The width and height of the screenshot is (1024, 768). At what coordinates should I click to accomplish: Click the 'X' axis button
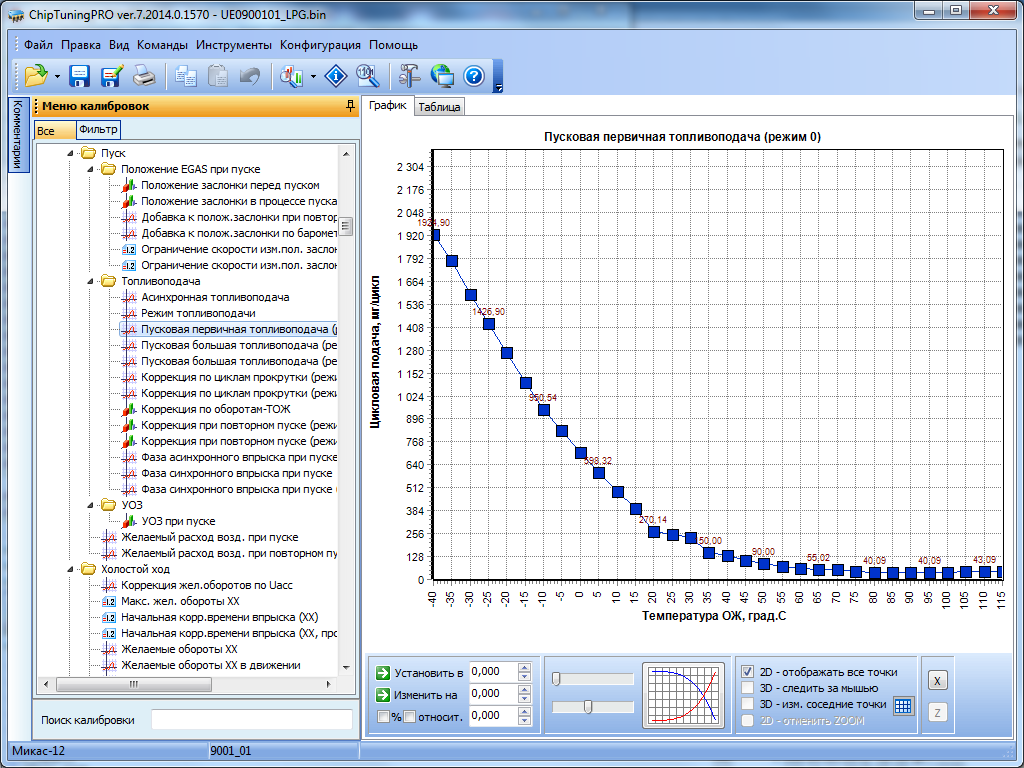pyautogui.click(x=937, y=680)
